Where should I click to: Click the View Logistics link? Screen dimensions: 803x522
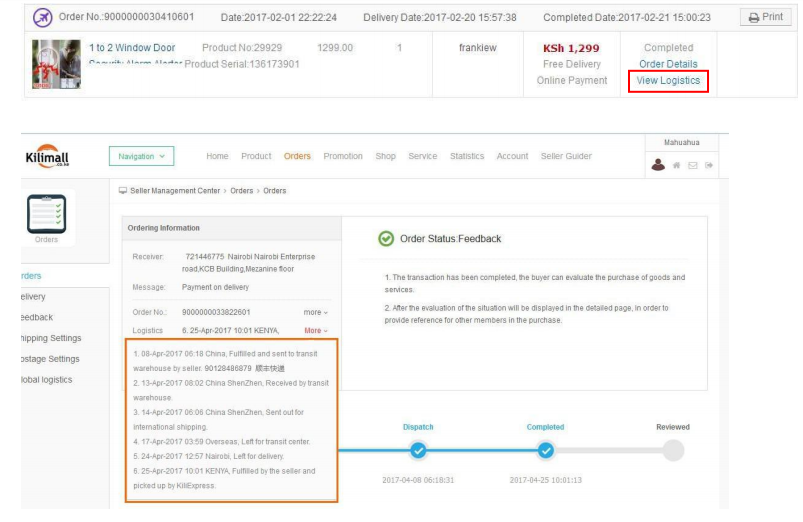point(668,81)
